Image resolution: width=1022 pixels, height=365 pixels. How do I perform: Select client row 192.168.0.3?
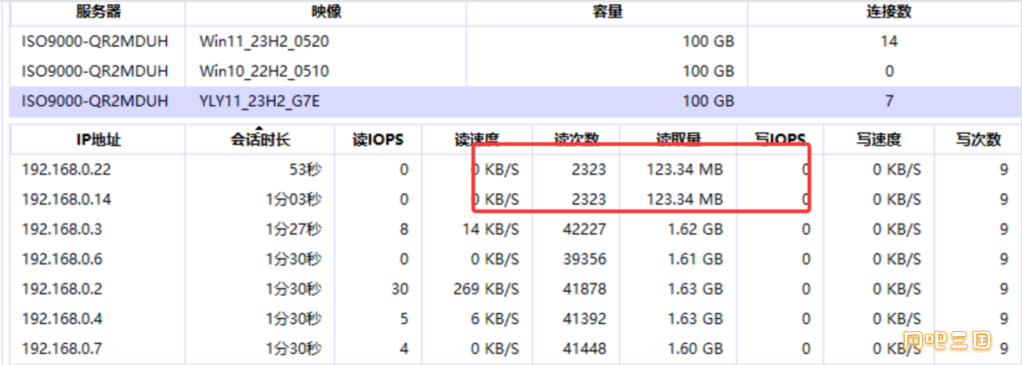(516, 229)
